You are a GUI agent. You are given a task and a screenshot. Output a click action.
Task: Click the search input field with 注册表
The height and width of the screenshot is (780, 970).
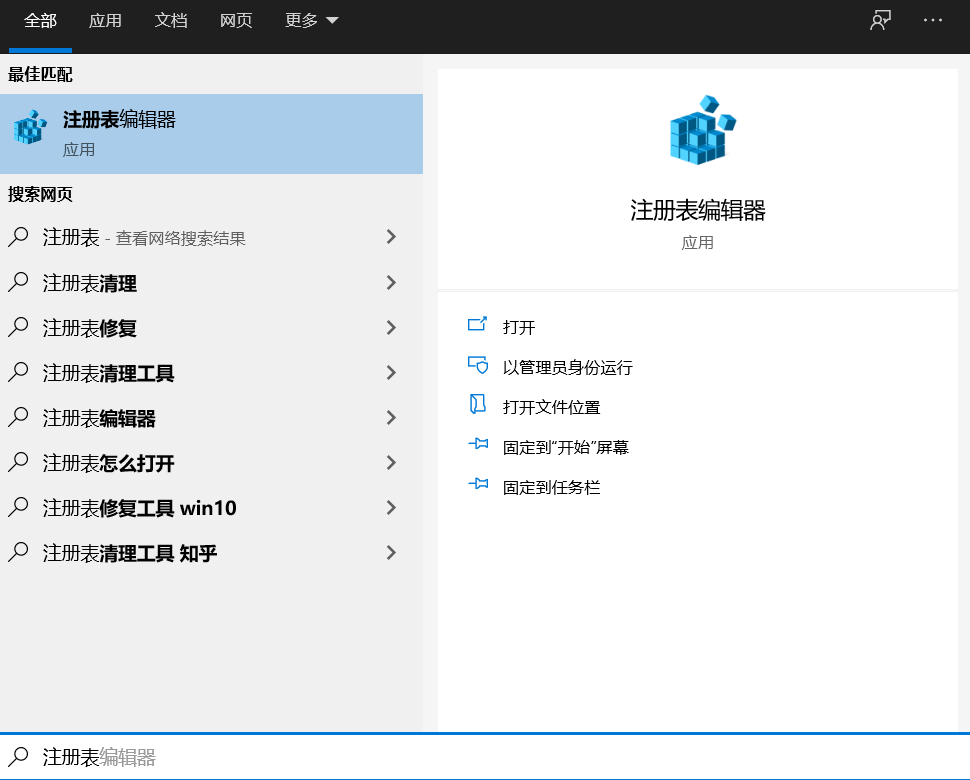[x=485, y=757]
